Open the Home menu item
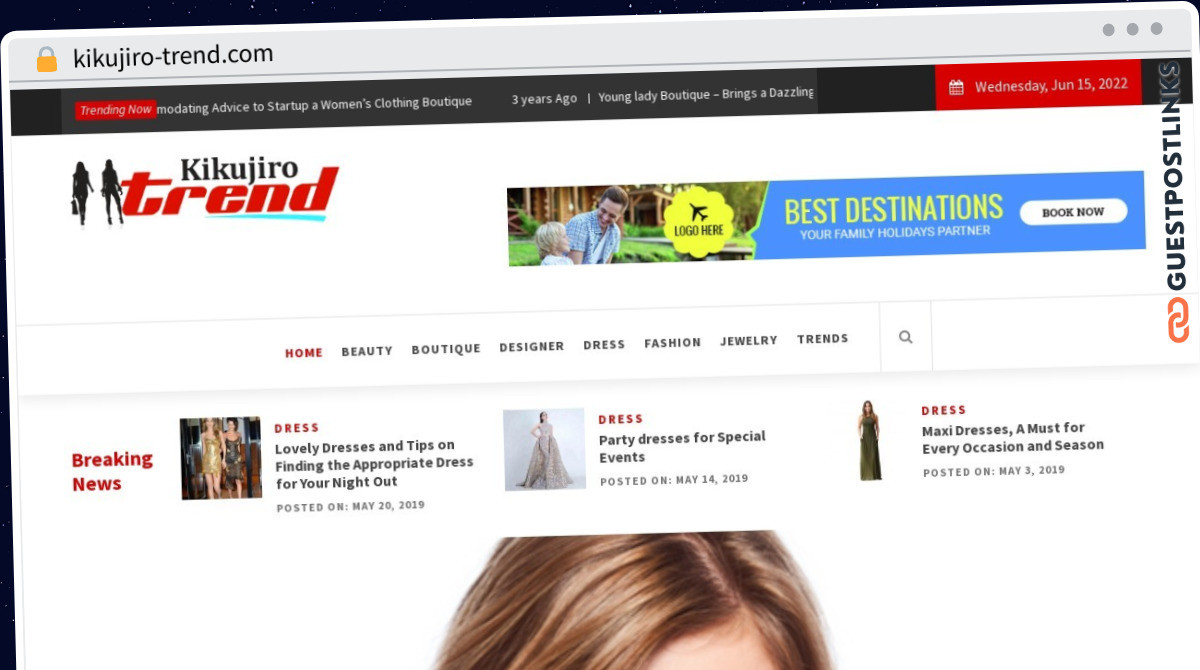This screenshot has height=670, width=1200. (x=304, y=353)
